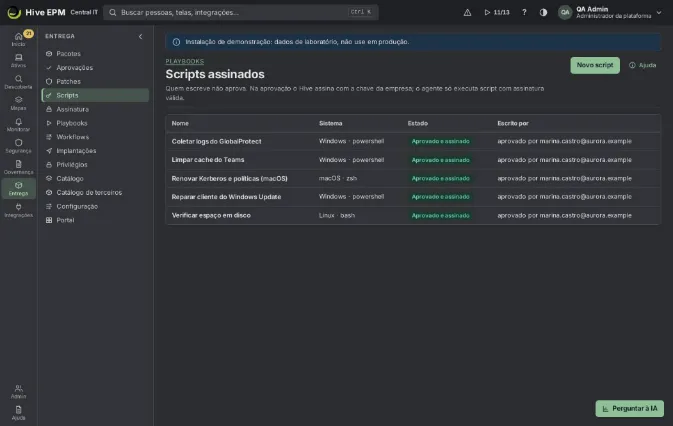Click the Novo script button
This screenshot has height=426, width=673.
595,65
